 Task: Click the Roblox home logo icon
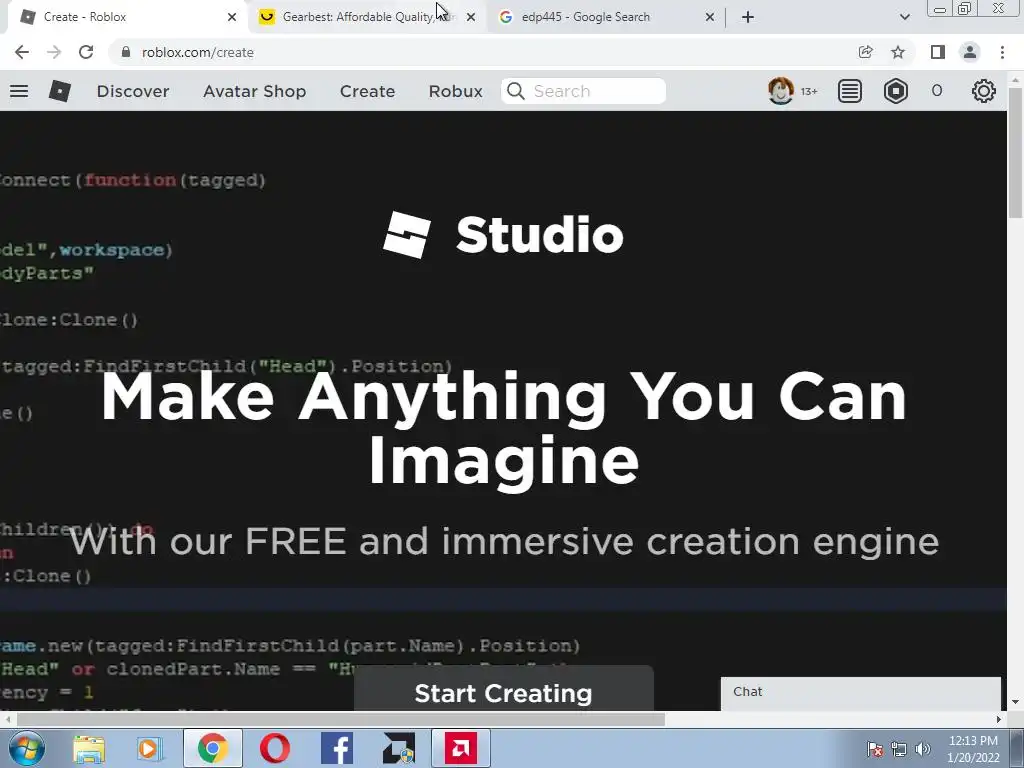(59, 91)
